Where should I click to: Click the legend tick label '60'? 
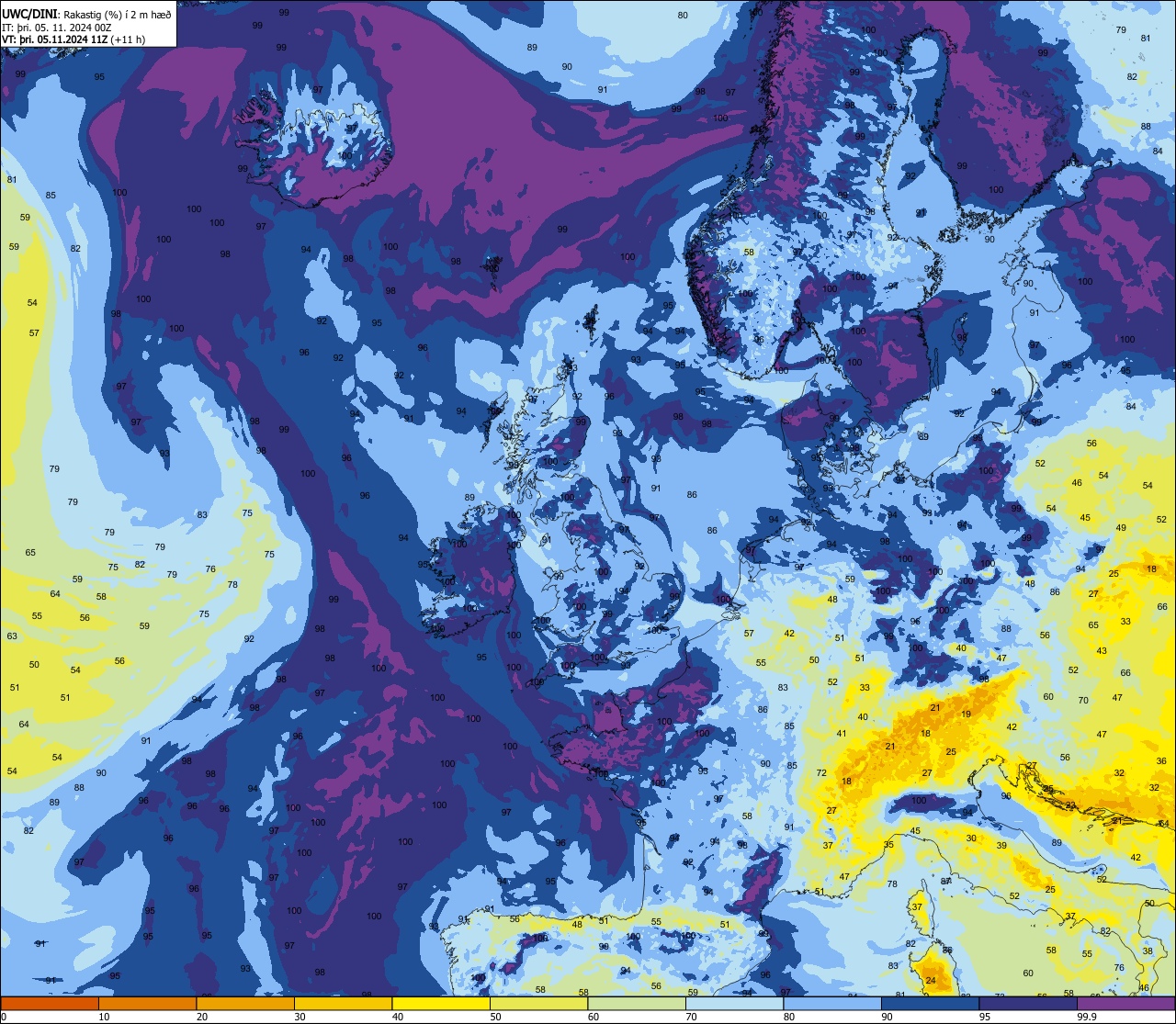tap(594, 1017)
